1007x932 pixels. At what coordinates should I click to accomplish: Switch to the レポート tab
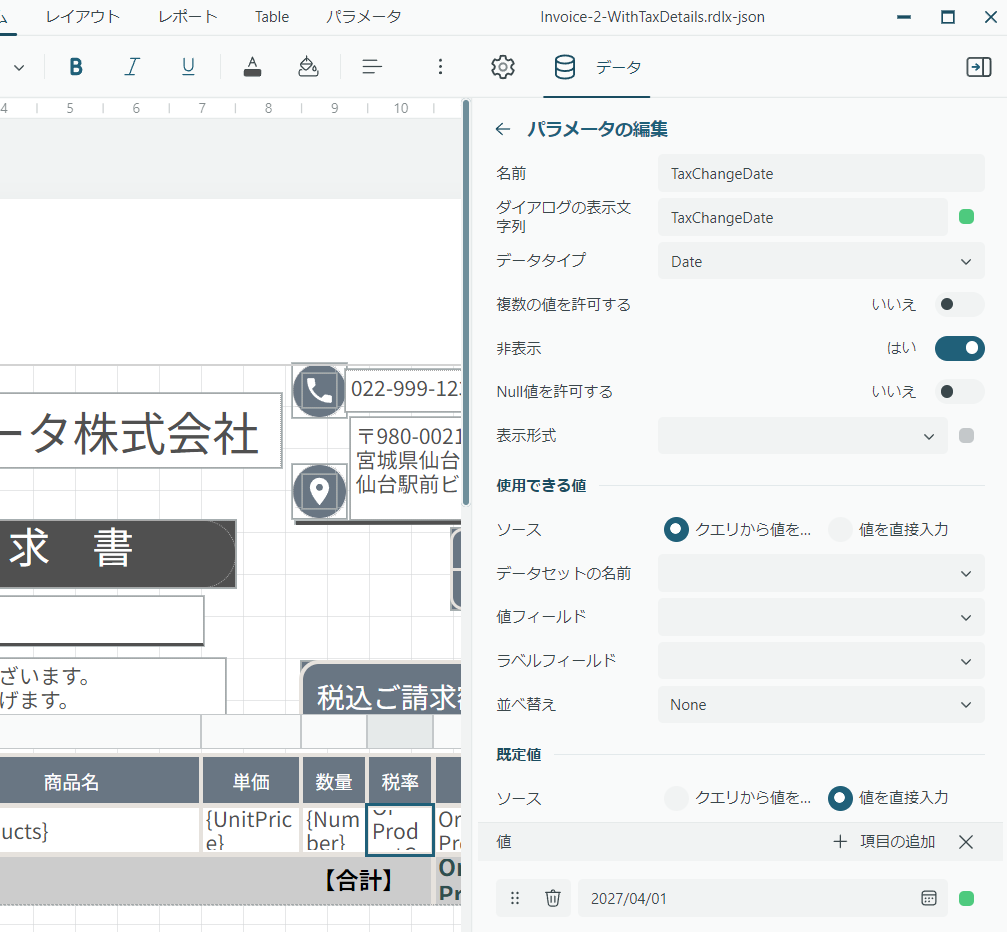tap(188, 17)
